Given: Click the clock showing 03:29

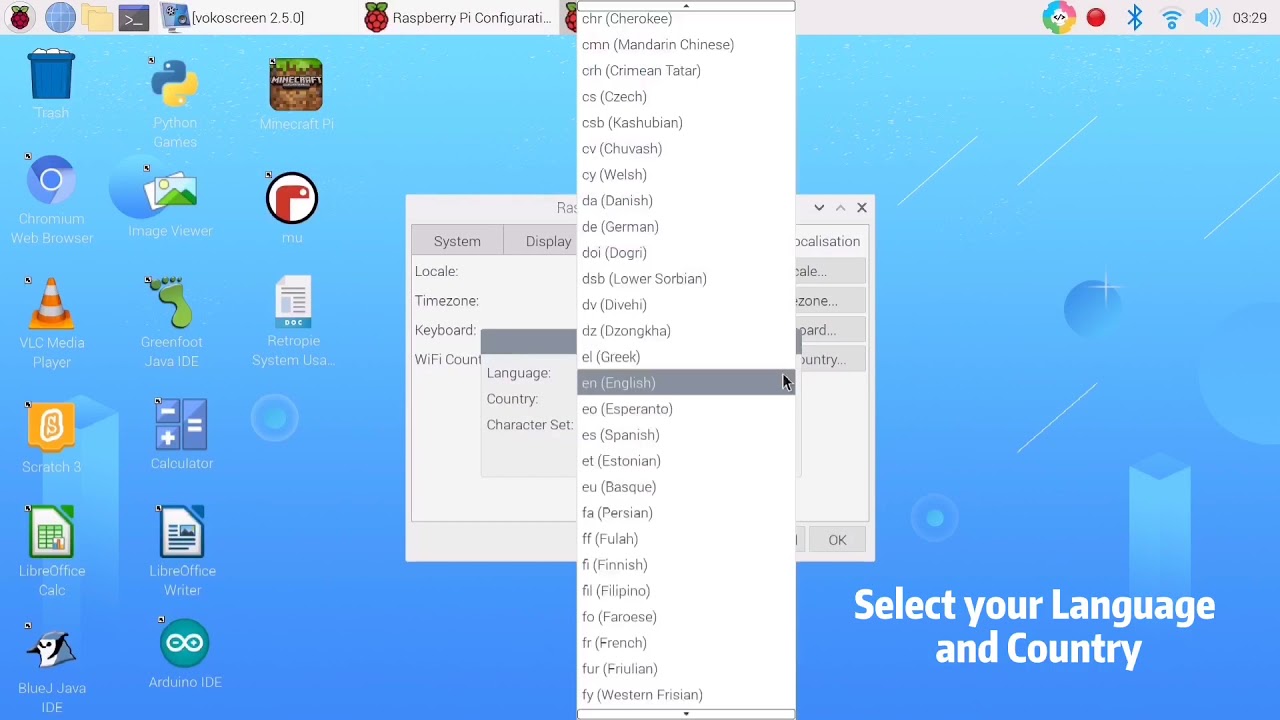Looking at the screenshot, I should point(1250,17).
